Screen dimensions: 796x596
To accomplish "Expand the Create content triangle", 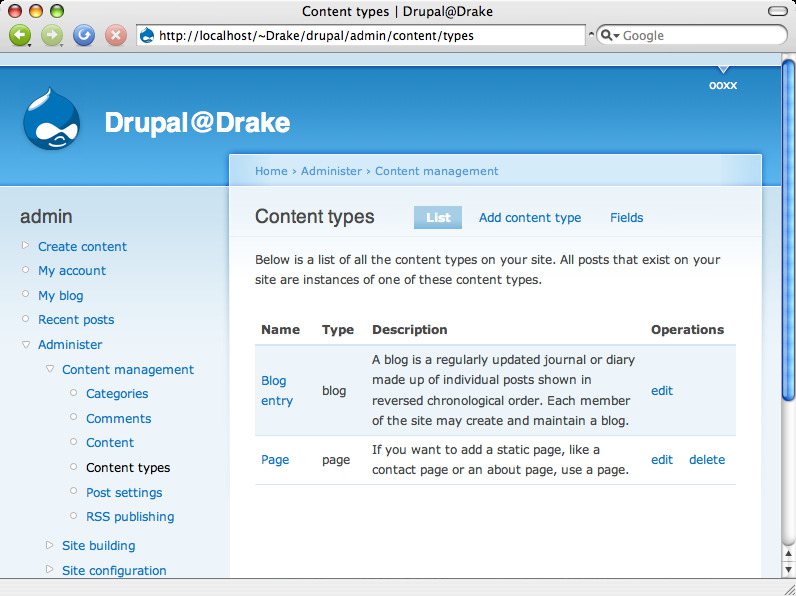I will (26, 246).
